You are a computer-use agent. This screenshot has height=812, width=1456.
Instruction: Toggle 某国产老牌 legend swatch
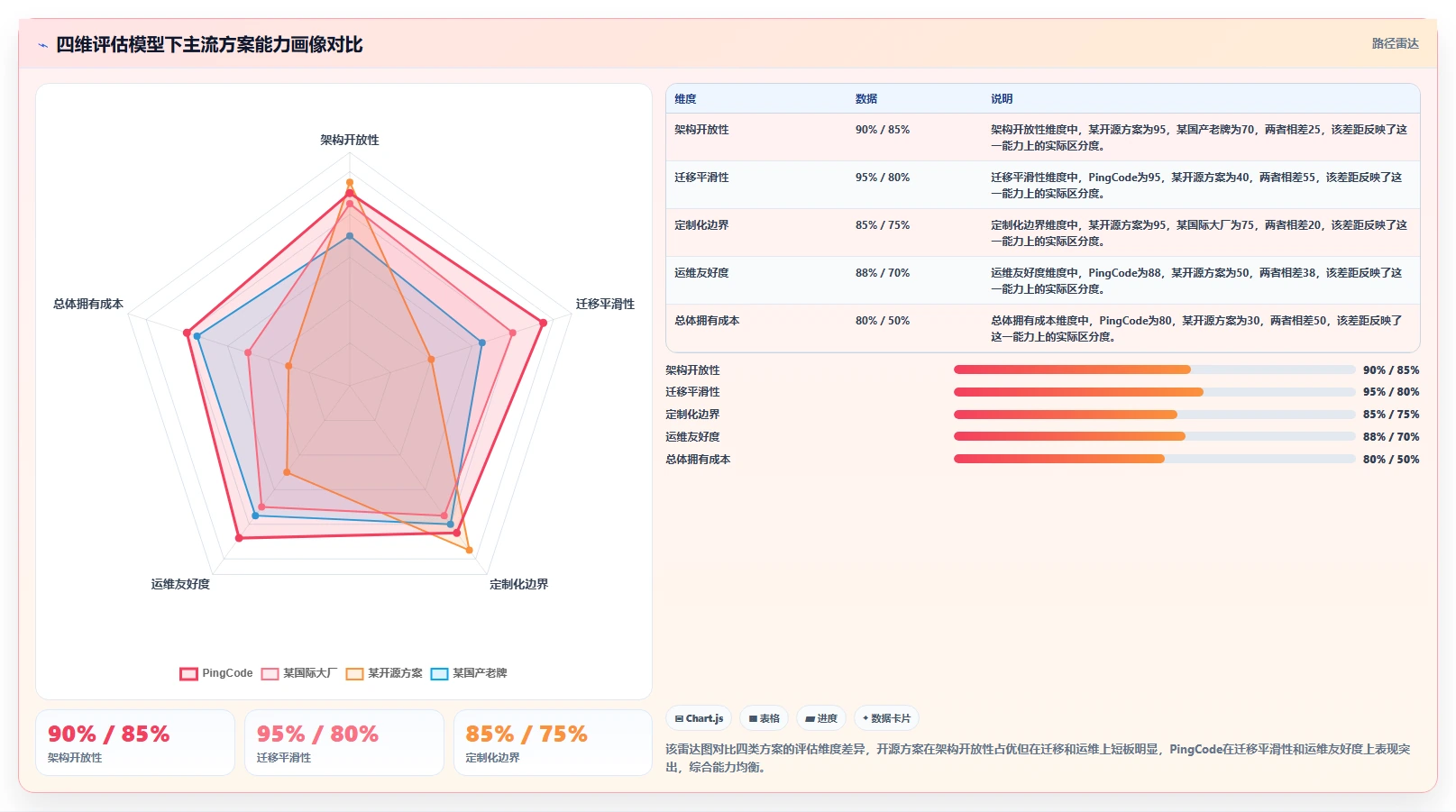click(x=439, y=673)
